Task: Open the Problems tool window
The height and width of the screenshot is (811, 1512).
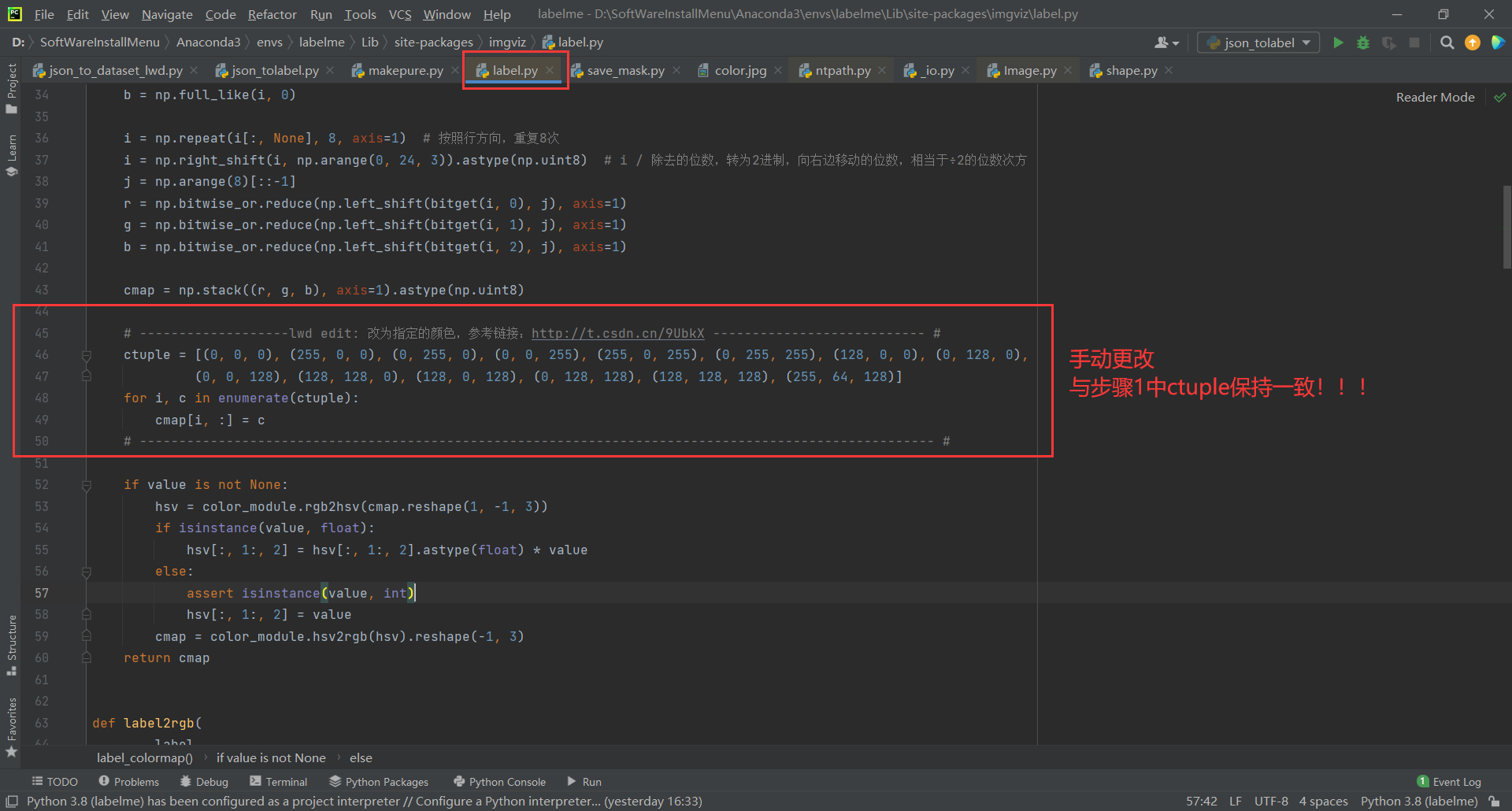Action: pyautogui.click(x=128, y=781)
